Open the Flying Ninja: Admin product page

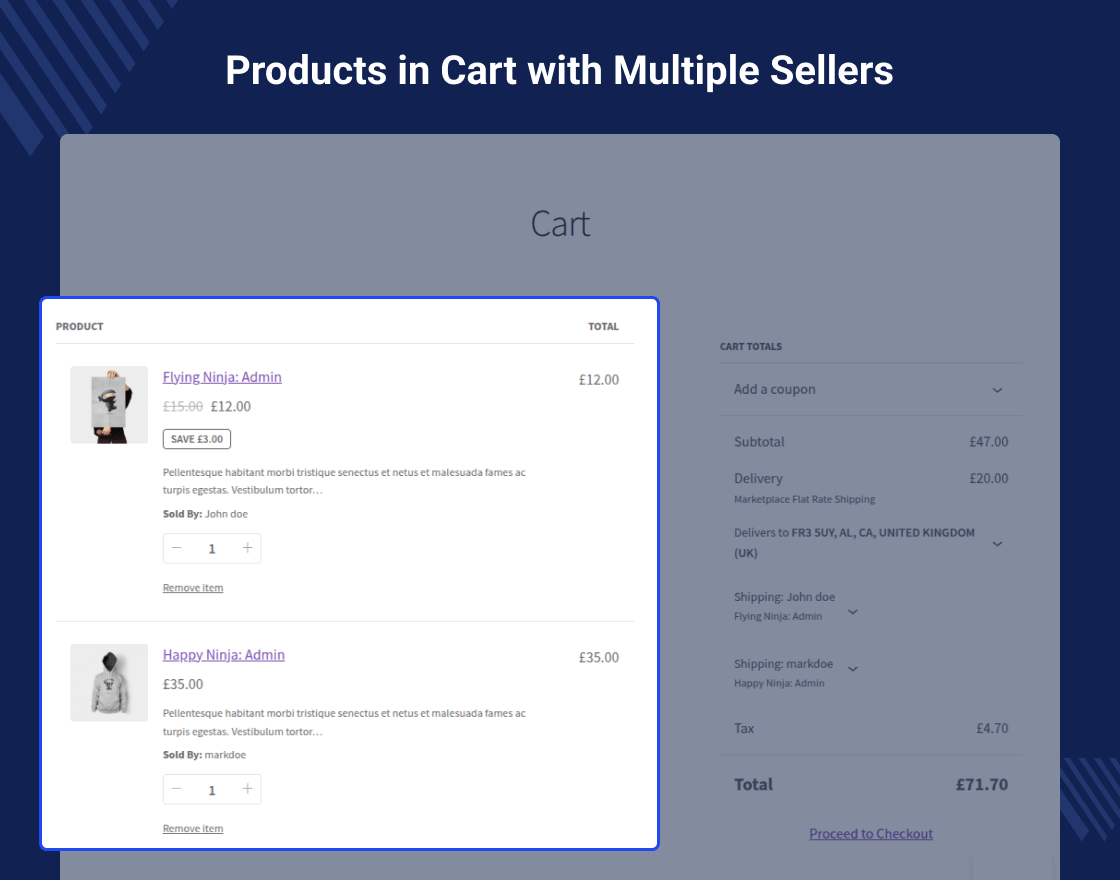click(222, 377)
